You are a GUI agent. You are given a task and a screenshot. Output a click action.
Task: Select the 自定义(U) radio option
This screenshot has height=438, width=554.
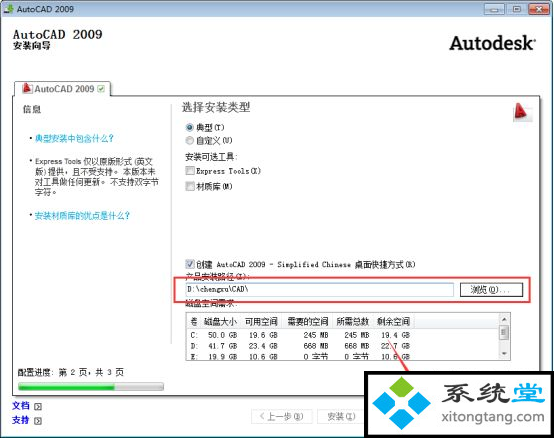point(190,141)
